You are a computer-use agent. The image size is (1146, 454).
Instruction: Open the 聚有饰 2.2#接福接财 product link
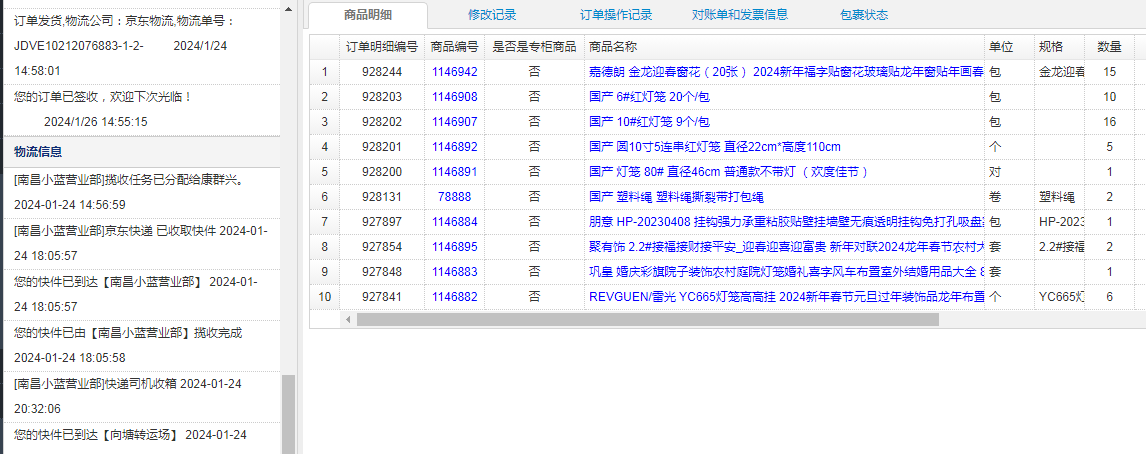[x=786, y=247]
